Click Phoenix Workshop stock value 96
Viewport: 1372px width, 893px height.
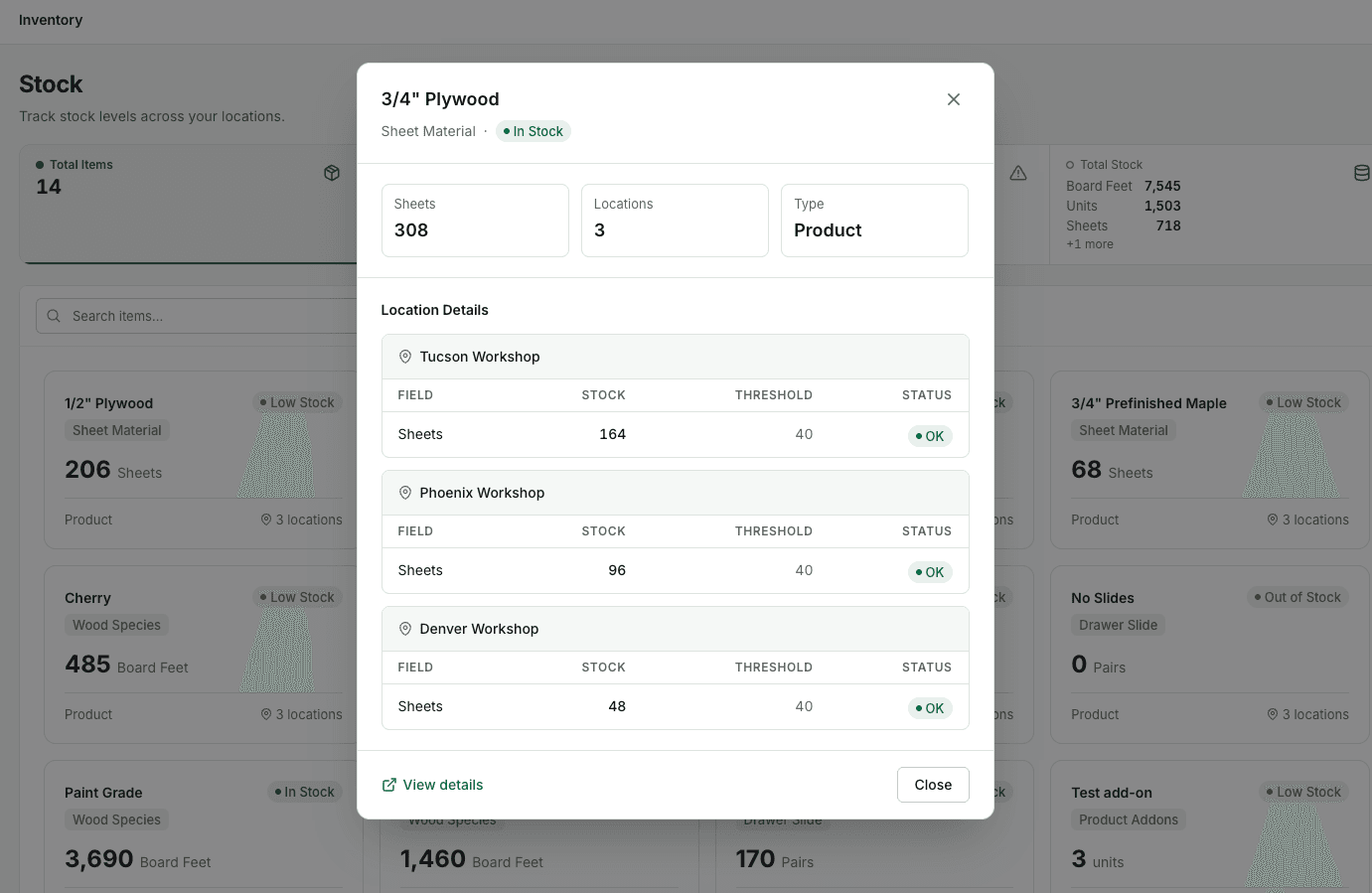coord(617,570)
